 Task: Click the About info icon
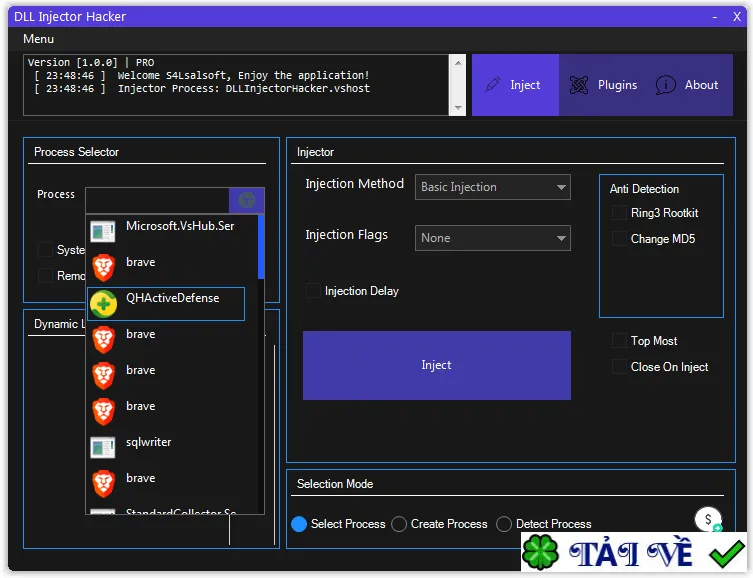(x=666, y=85)
